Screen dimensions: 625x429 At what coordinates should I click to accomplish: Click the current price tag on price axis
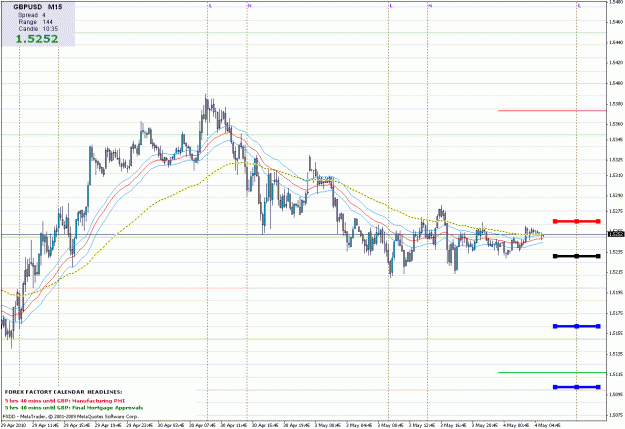(616, 234)
